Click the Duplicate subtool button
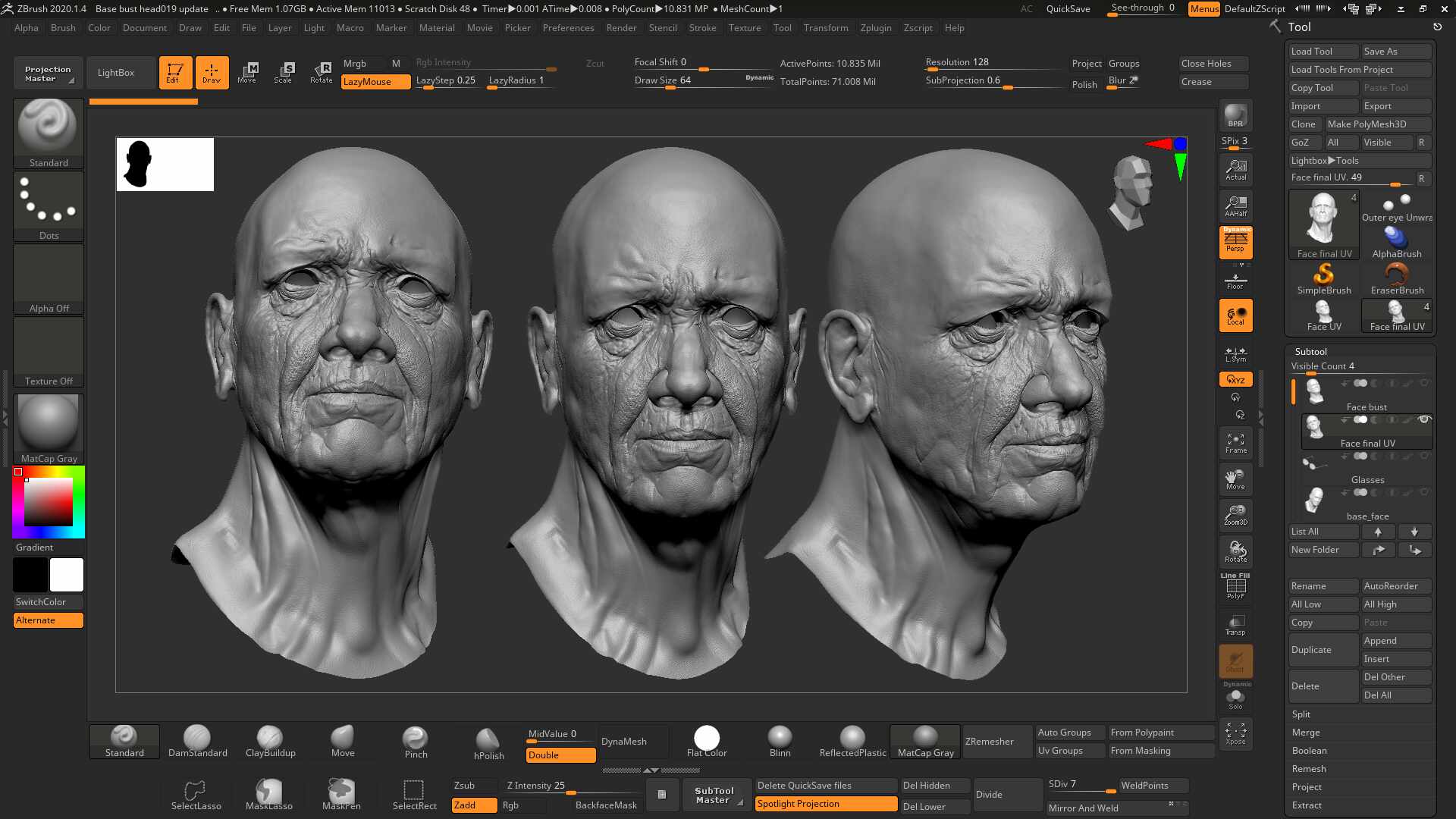The height and width of the screenshot is (819, 1456). tap(1323, 650)
